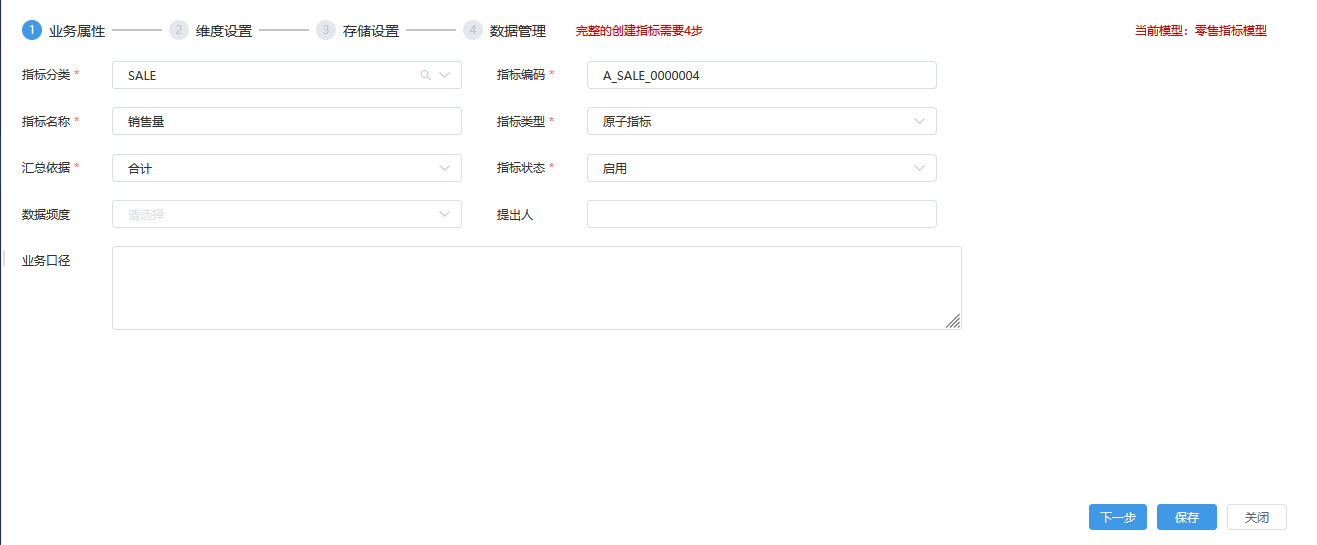The image size is (1317, 545).
Task: Click the step 4 circle icon
Action: click(x=472, y=30)
